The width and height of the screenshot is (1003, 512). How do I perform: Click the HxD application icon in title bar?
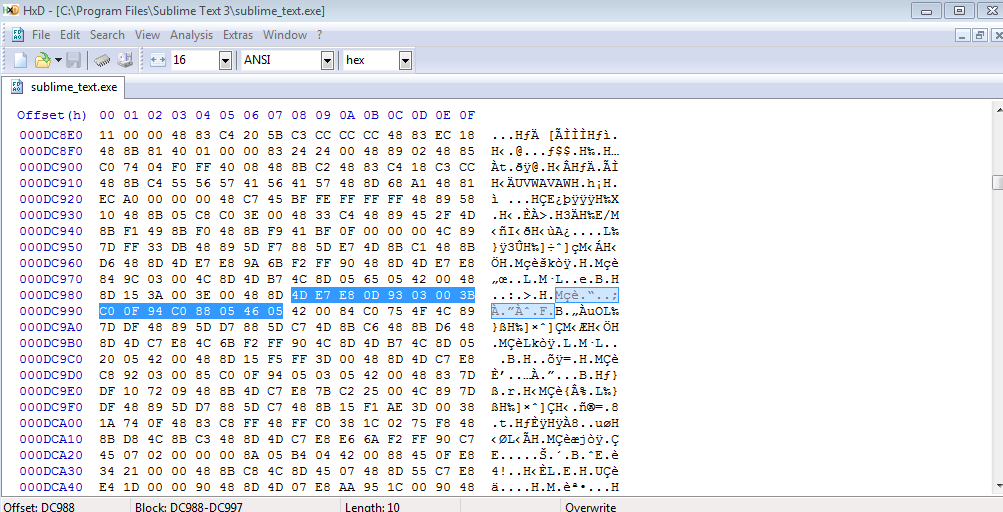click(11, 10)
